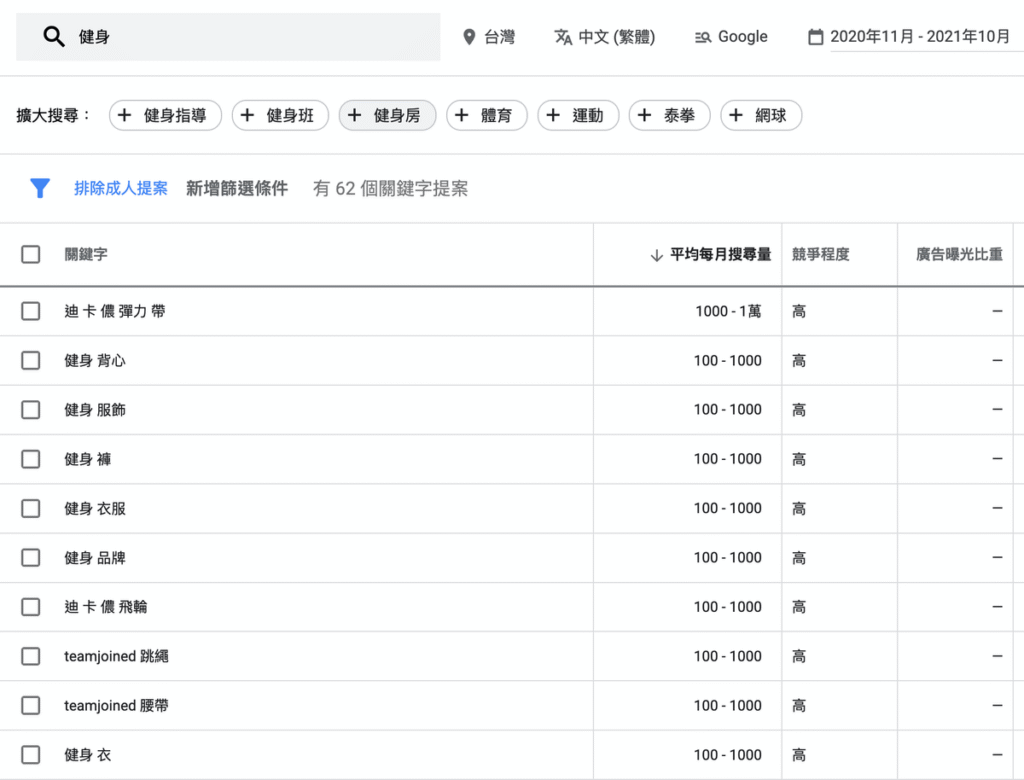Click 新增篩選條件 to add a filter
Image resolution: width=1024 pixels, height=780 pixels.
point(237,188)
